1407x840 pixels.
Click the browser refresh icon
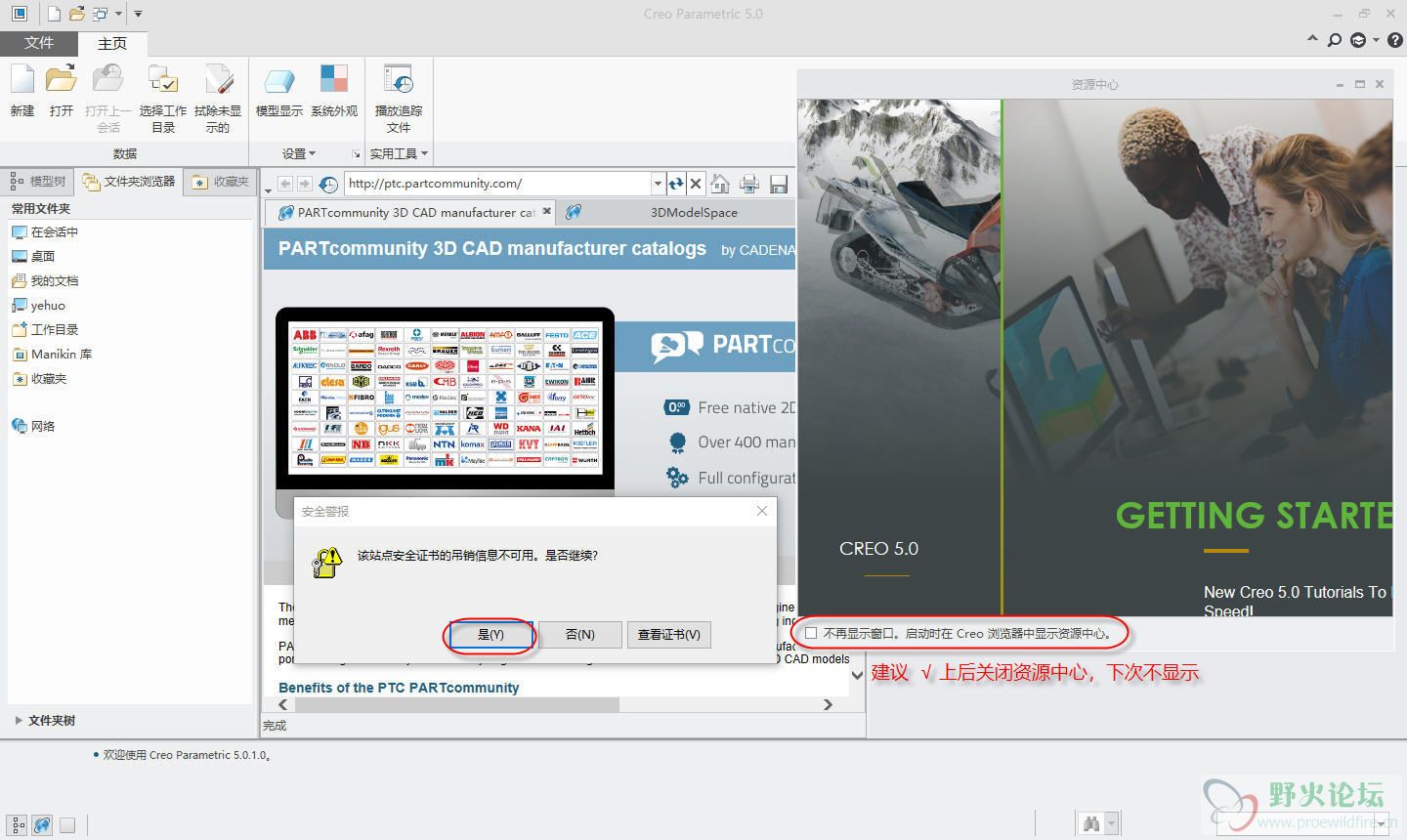tap(676, 183)
